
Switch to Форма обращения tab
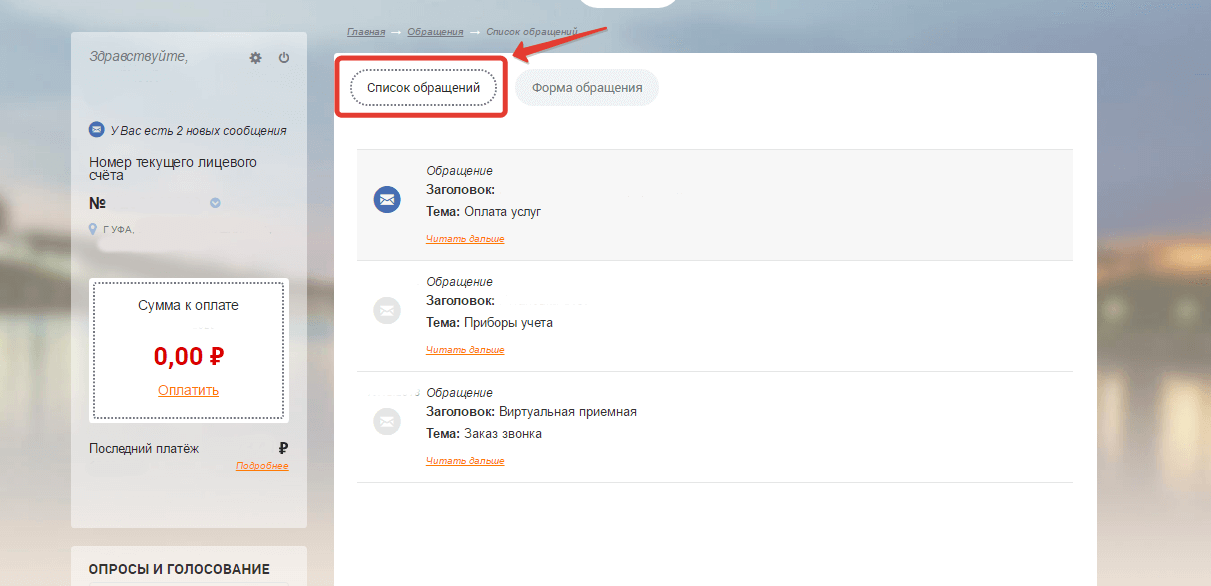[587, 88]
